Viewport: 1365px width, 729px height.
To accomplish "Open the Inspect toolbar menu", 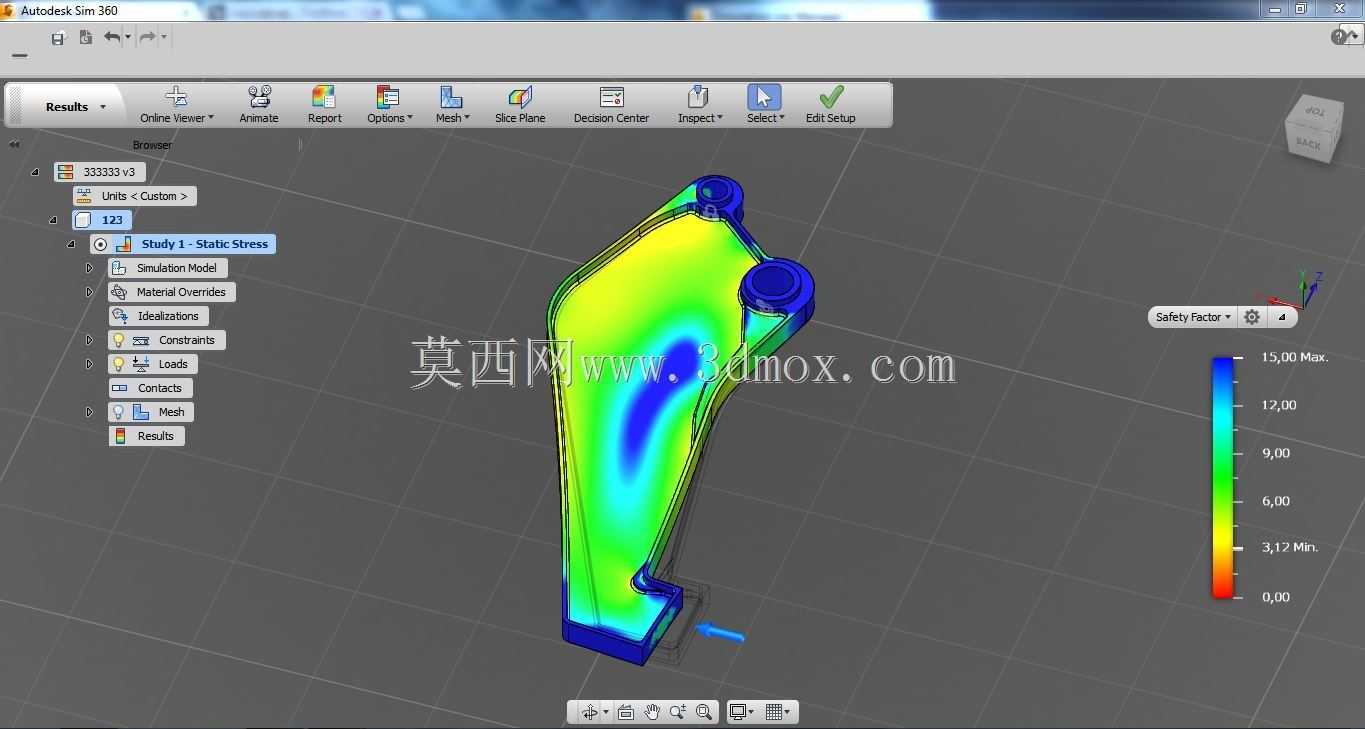I will click(x=700, y=118).
